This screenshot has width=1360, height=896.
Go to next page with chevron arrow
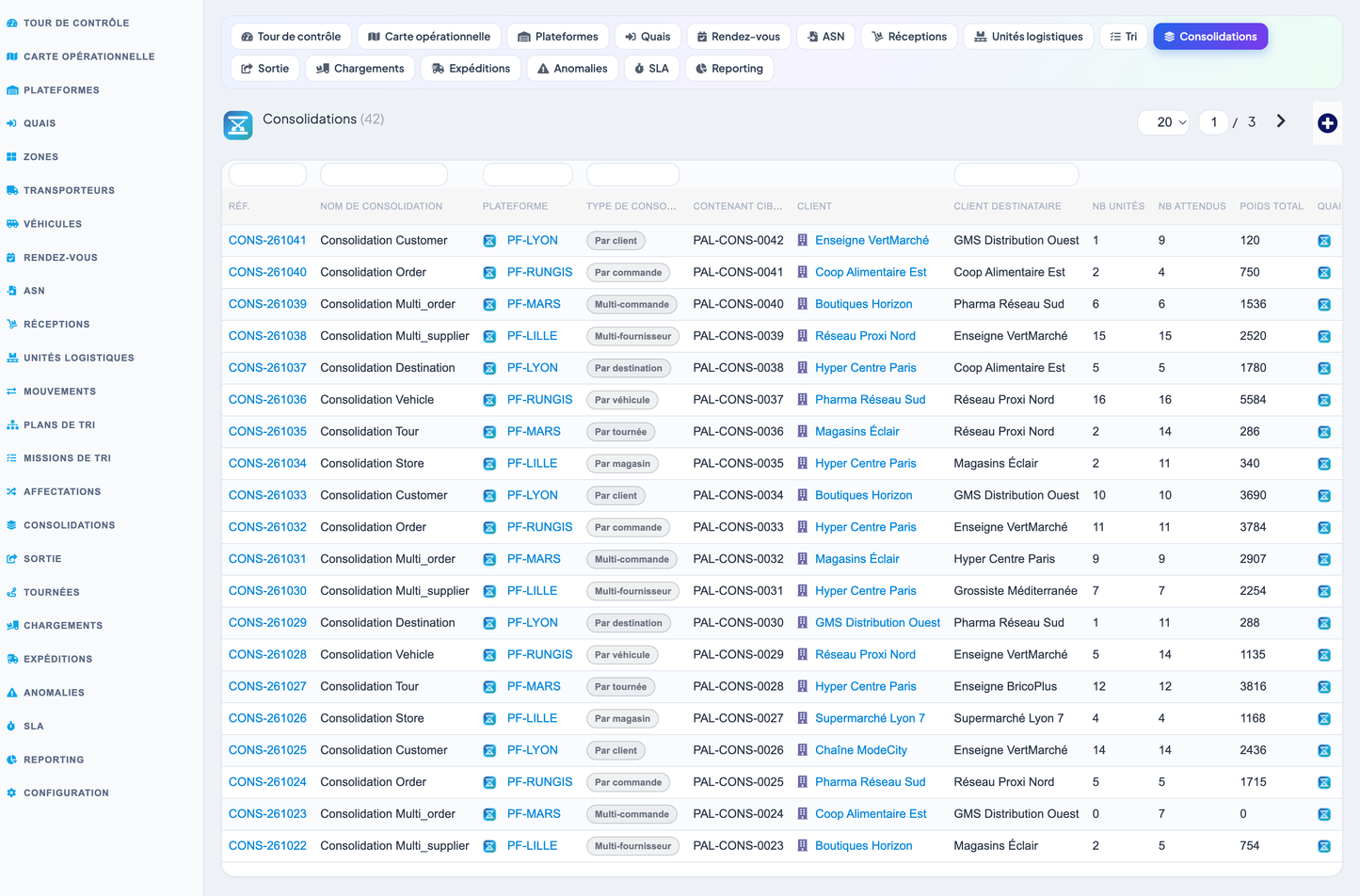click(1281, 121)
